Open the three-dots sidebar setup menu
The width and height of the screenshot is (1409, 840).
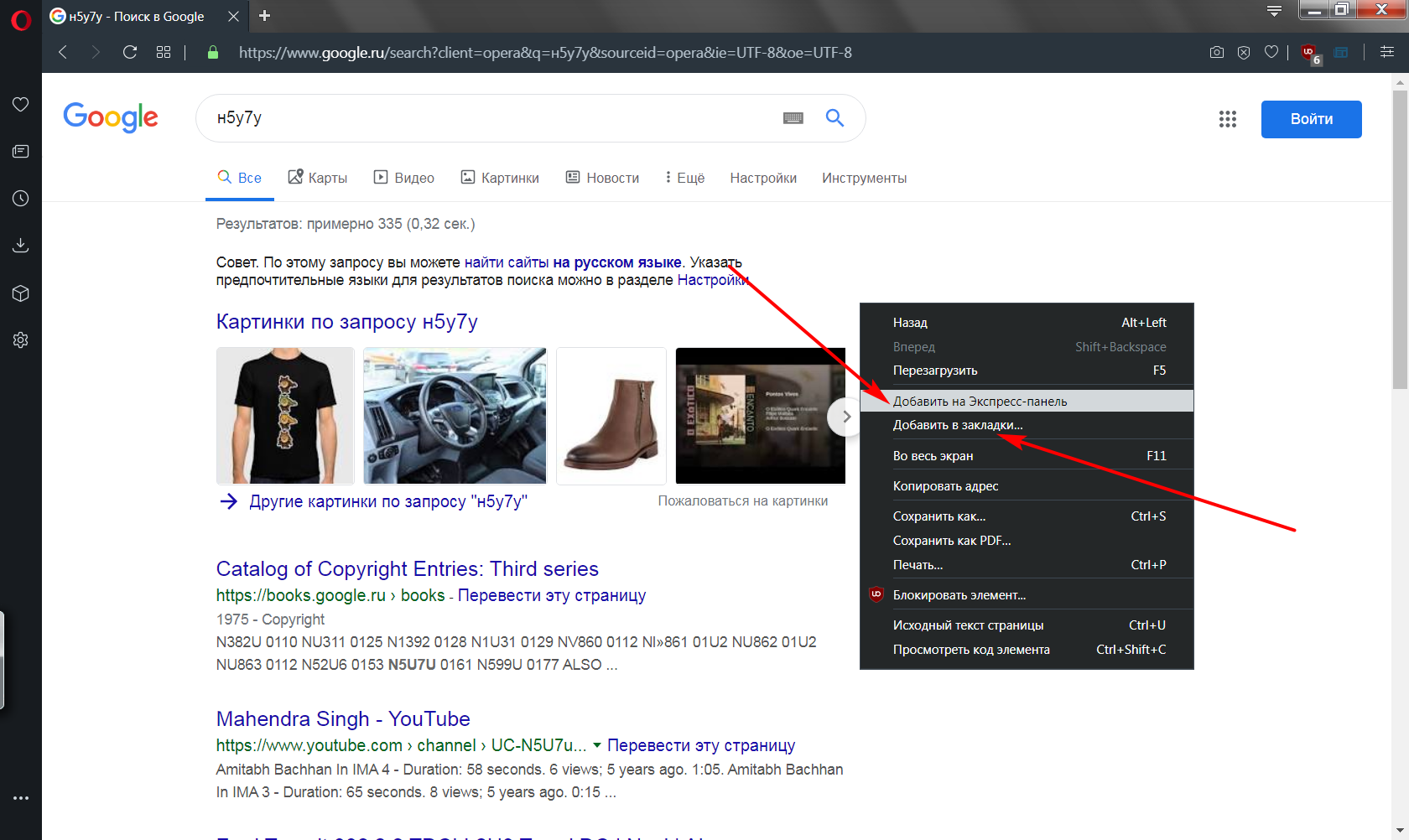(x=21, y=798)
